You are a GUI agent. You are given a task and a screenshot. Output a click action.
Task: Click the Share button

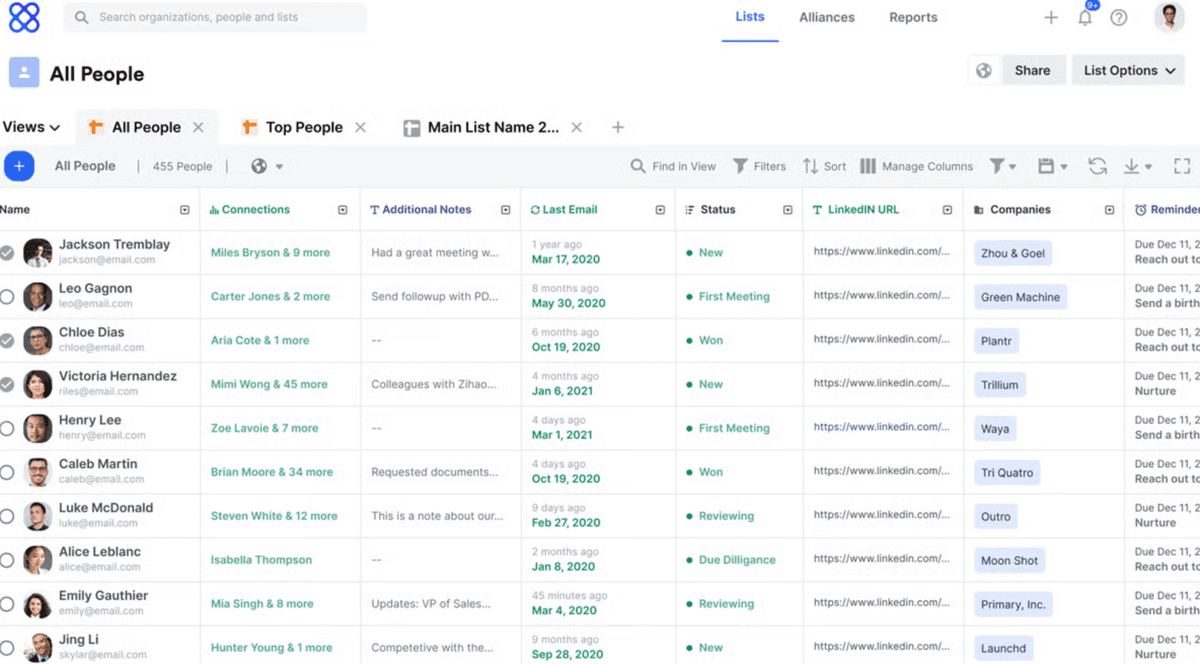coord(1032,70)
